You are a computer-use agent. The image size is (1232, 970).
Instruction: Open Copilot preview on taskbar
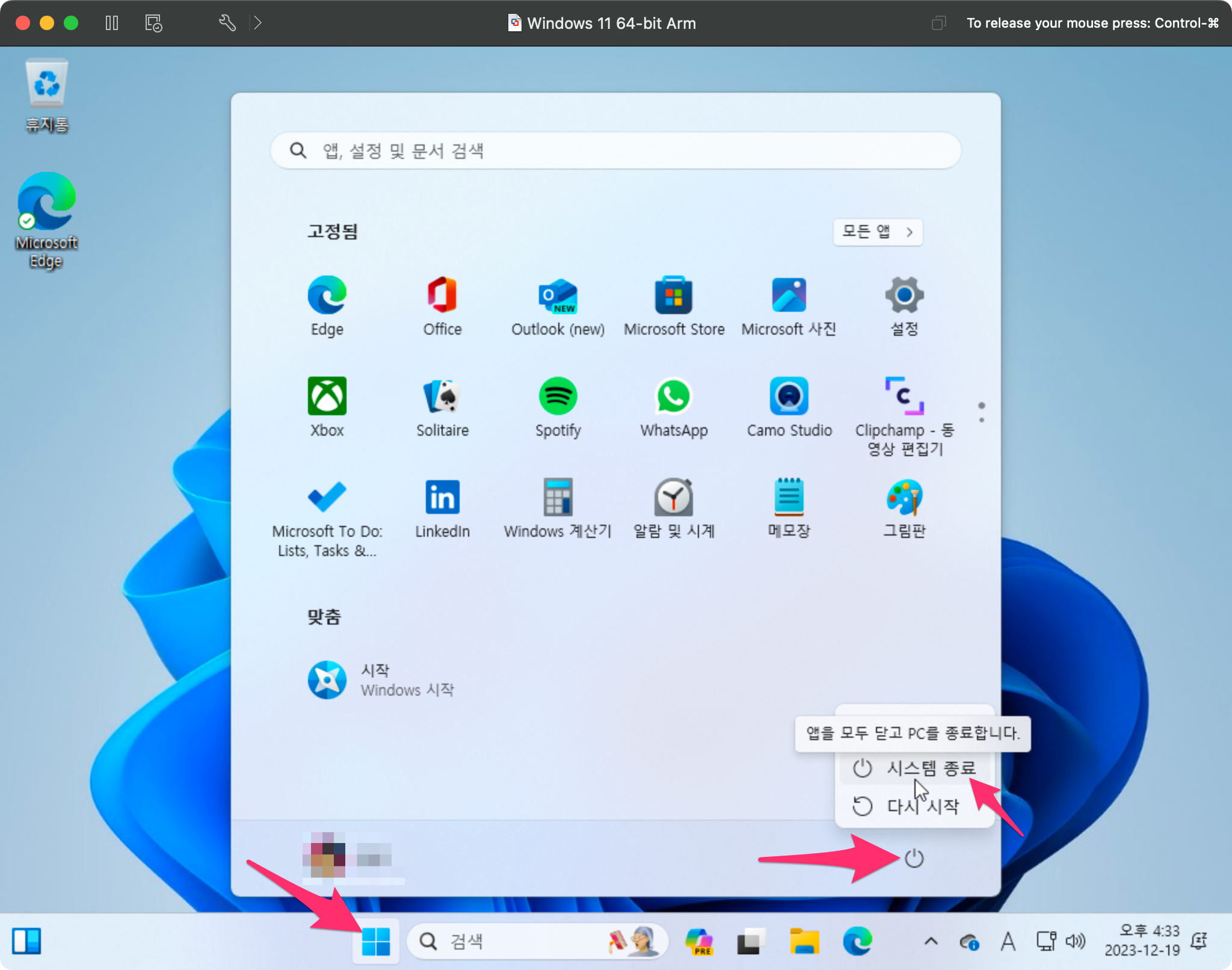point(699,941)
